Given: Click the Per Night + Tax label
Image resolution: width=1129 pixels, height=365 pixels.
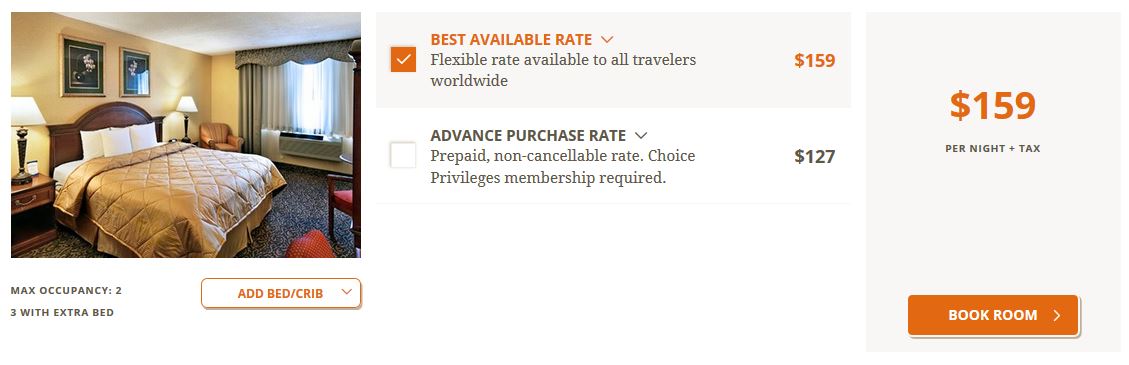Looking at the screenshot, I should (x=992, y=149).
